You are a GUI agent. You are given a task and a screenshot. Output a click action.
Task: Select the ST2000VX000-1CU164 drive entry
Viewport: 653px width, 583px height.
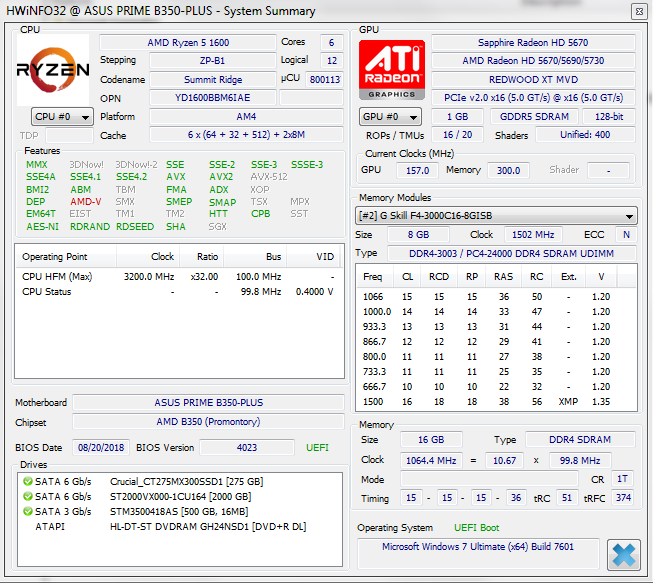(x=180, y=496)
